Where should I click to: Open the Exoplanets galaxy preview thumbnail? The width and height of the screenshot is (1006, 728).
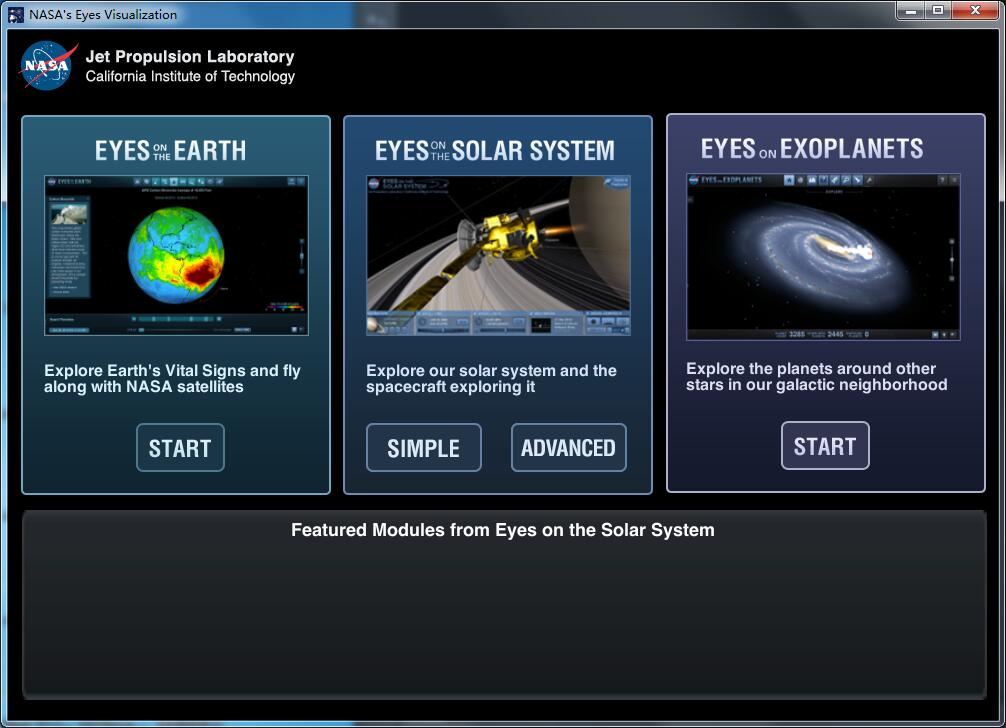823,257
